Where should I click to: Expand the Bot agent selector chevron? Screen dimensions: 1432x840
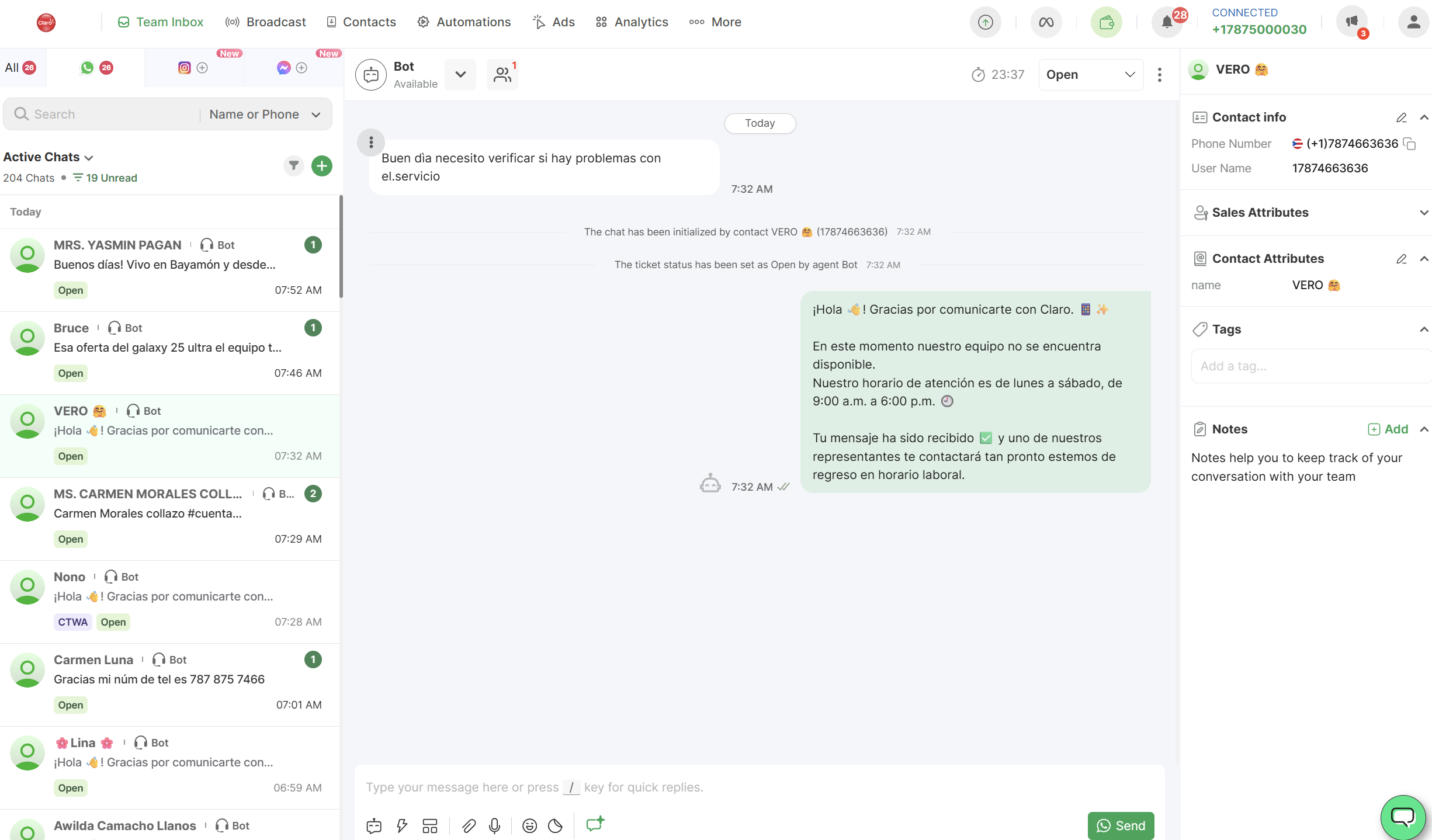460,74
